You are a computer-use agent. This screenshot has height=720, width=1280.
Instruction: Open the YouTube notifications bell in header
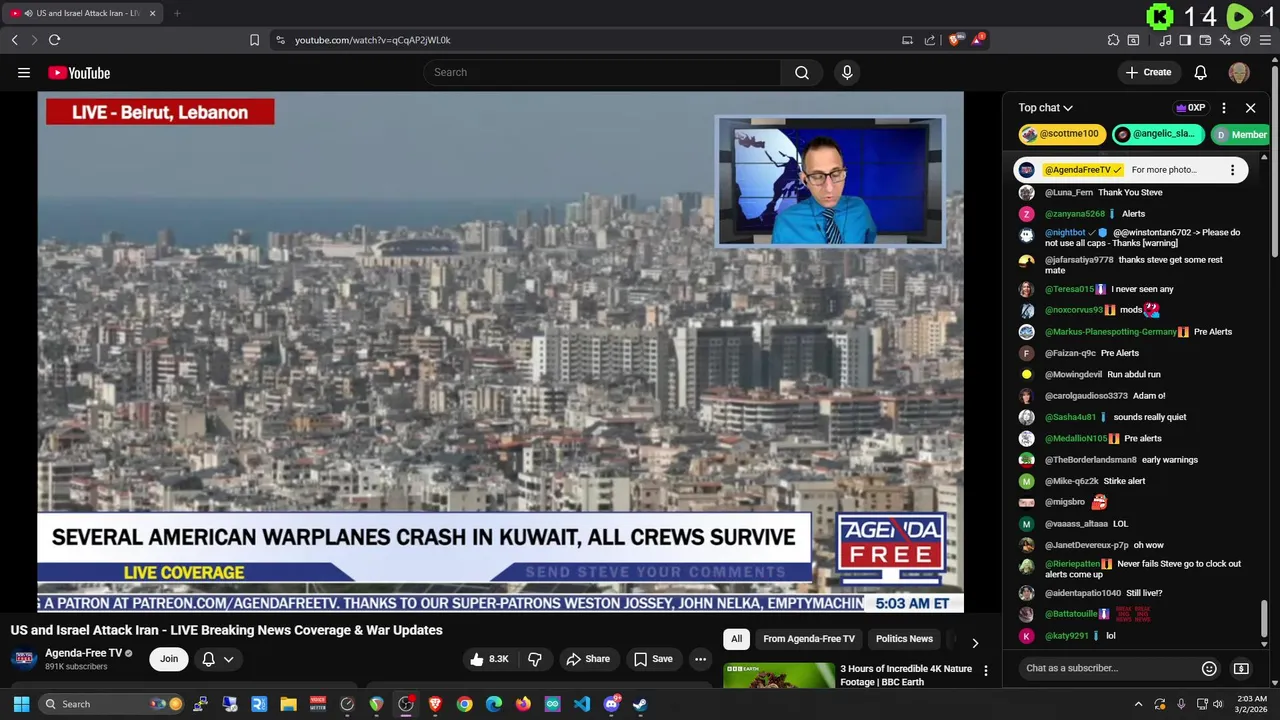(x=1201, y=72)
